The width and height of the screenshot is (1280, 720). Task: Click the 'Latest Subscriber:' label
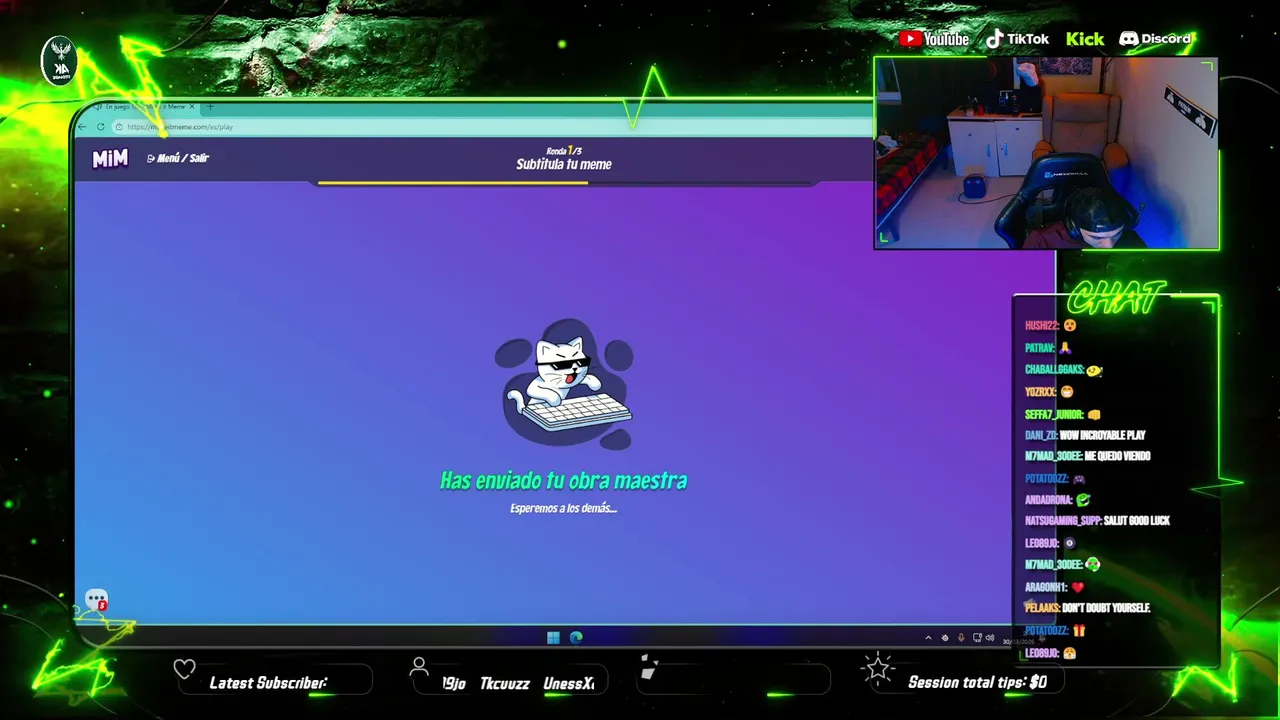pos(268,683)
